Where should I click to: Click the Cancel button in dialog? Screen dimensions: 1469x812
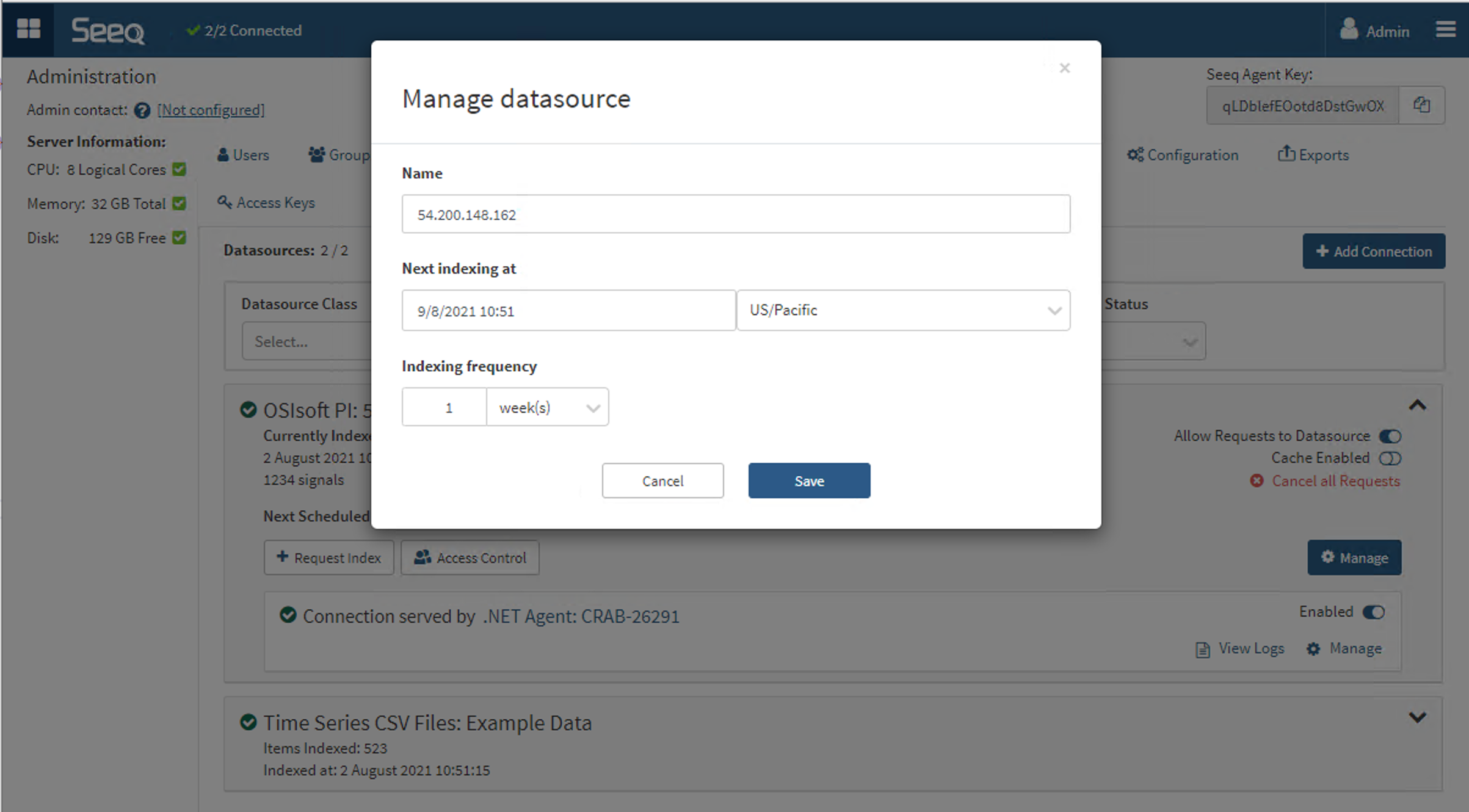coord(662,480)
